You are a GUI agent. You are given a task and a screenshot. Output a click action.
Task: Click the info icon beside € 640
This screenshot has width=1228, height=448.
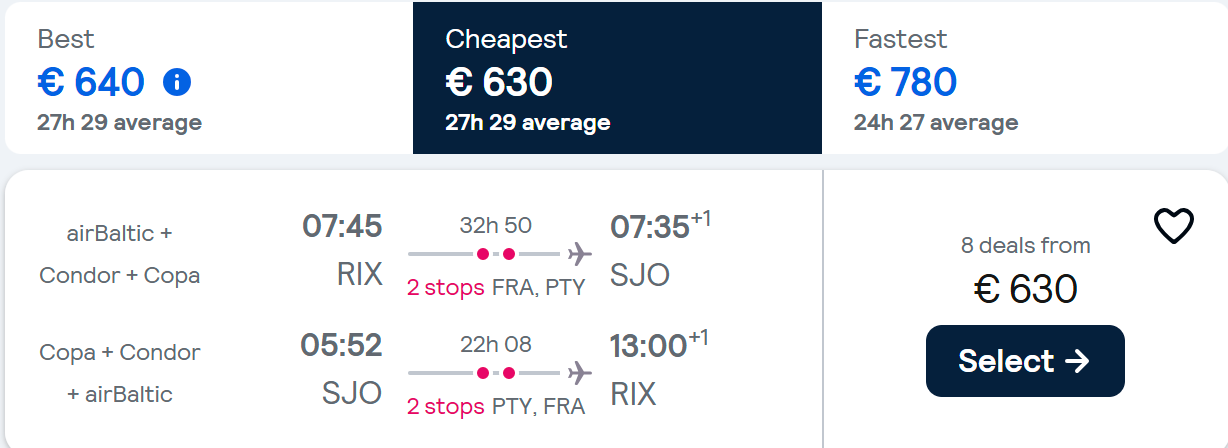[176, 83]
